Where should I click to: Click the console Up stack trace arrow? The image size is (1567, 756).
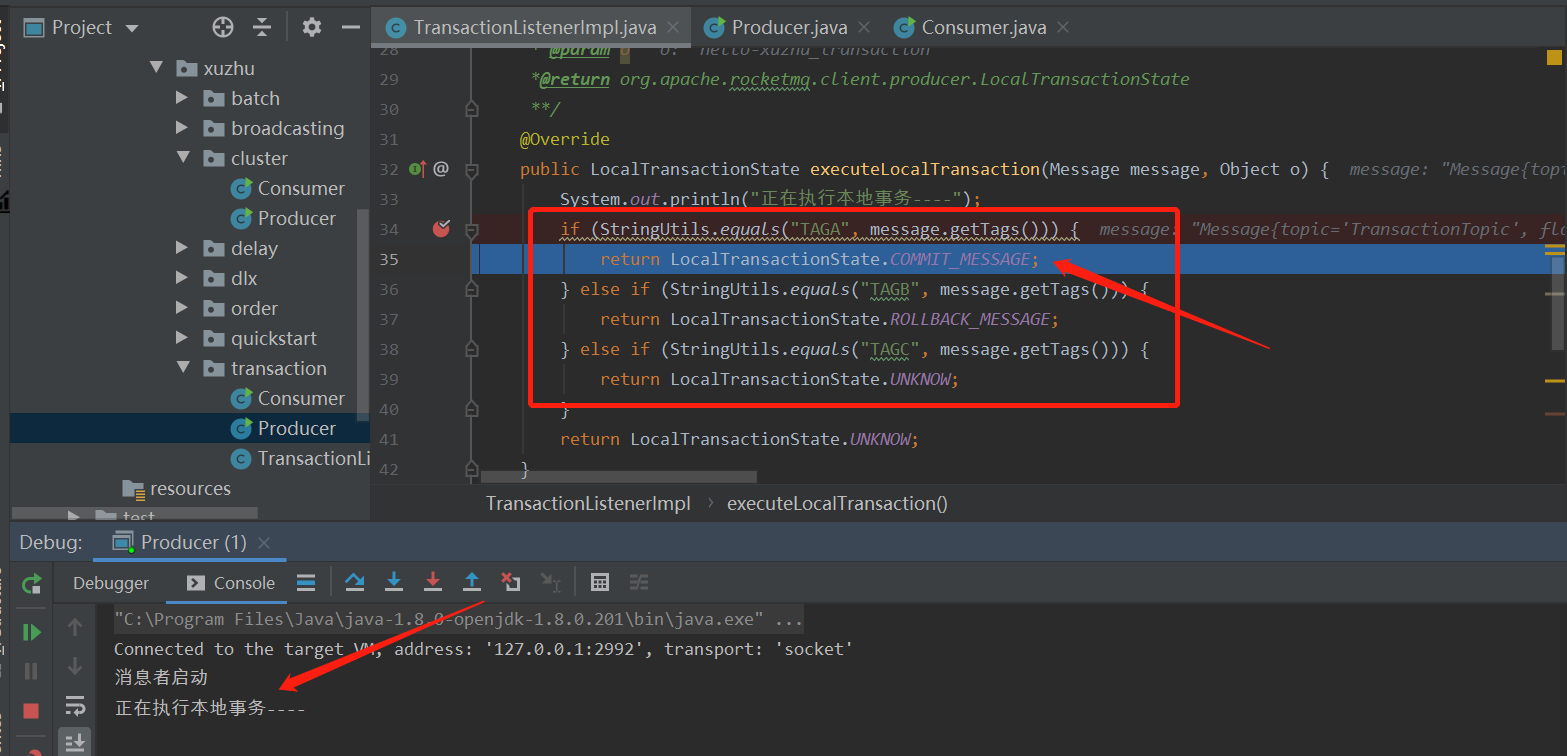coord(75,628)
